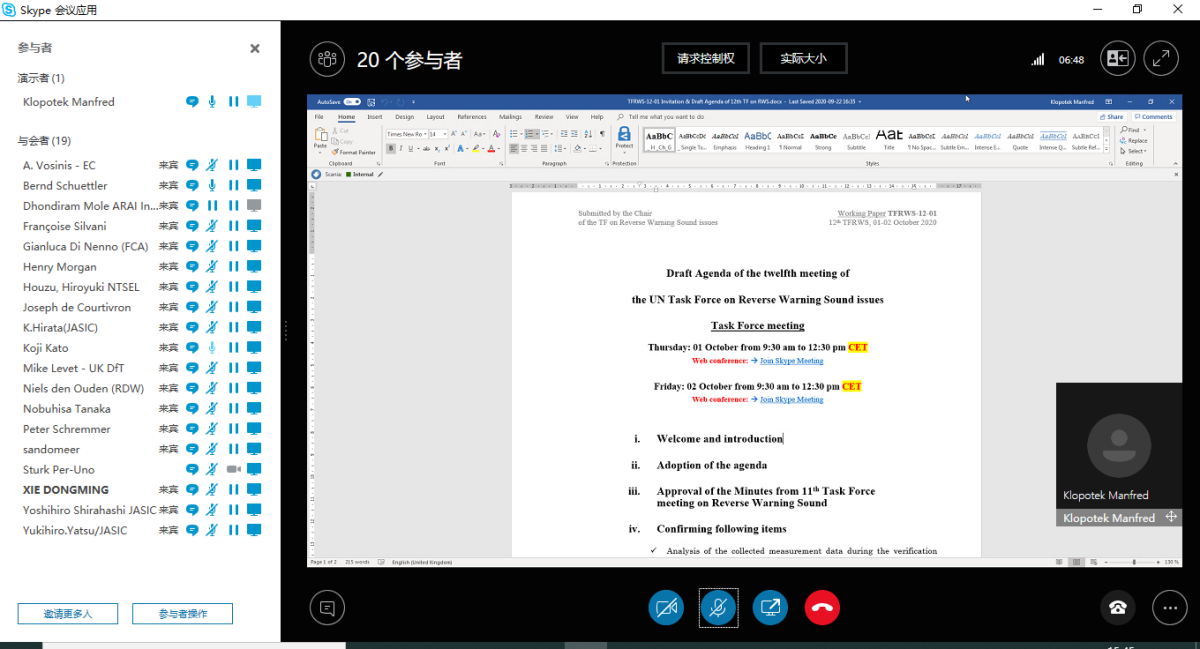The height and width of the screenshot is (649, 1200).
Task: Click the contact card layout icon
Action: point(1117,59)
